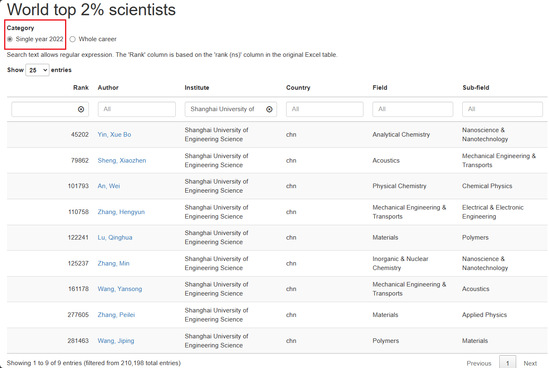549x368 pixels.
Task: Click Polymers sub-field in Lu, Qinghua row
Action: point(475,237)
